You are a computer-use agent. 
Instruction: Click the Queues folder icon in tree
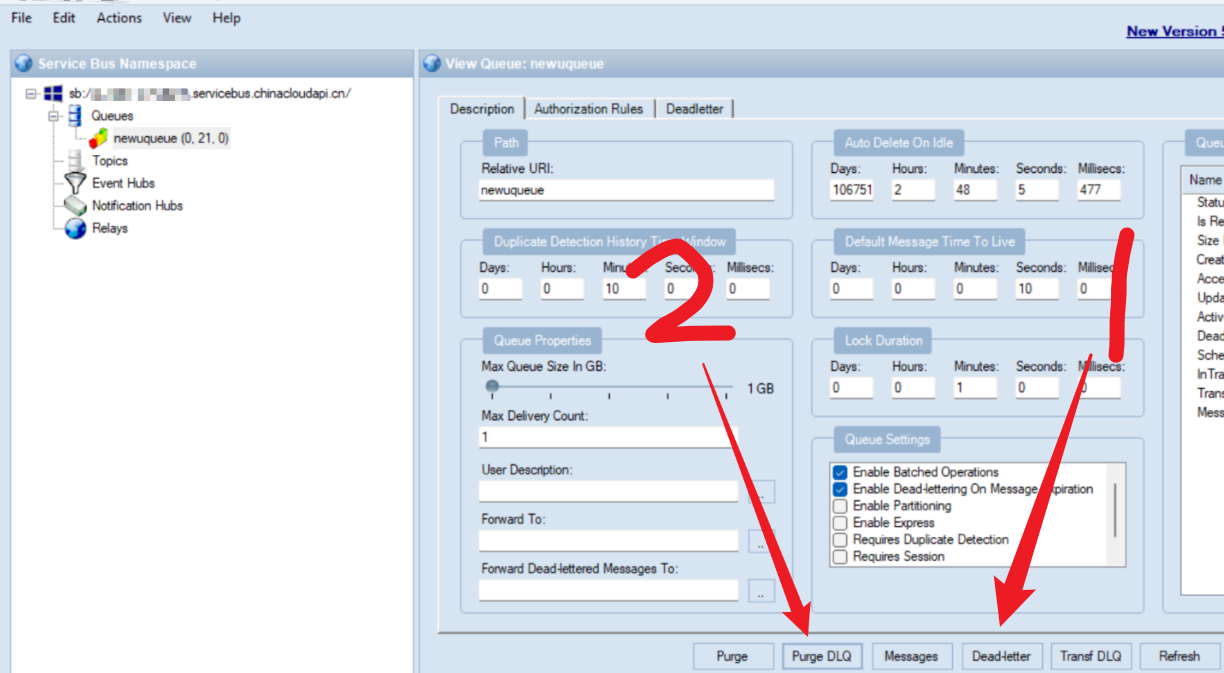click(74, 116)
